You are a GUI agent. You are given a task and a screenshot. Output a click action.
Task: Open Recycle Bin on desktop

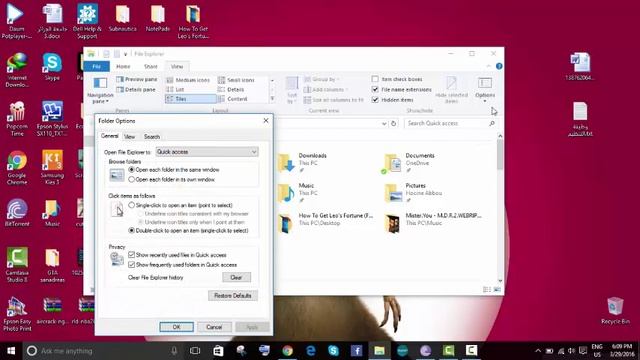click(615, 311)
